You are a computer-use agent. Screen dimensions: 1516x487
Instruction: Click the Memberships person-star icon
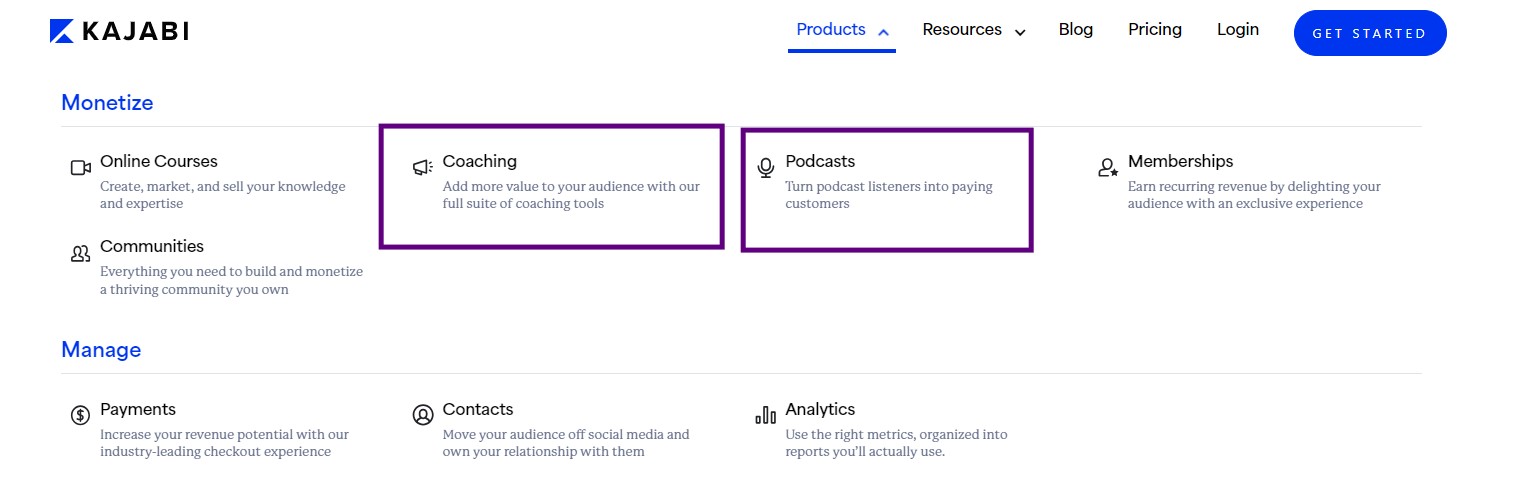coord(1107,168)
